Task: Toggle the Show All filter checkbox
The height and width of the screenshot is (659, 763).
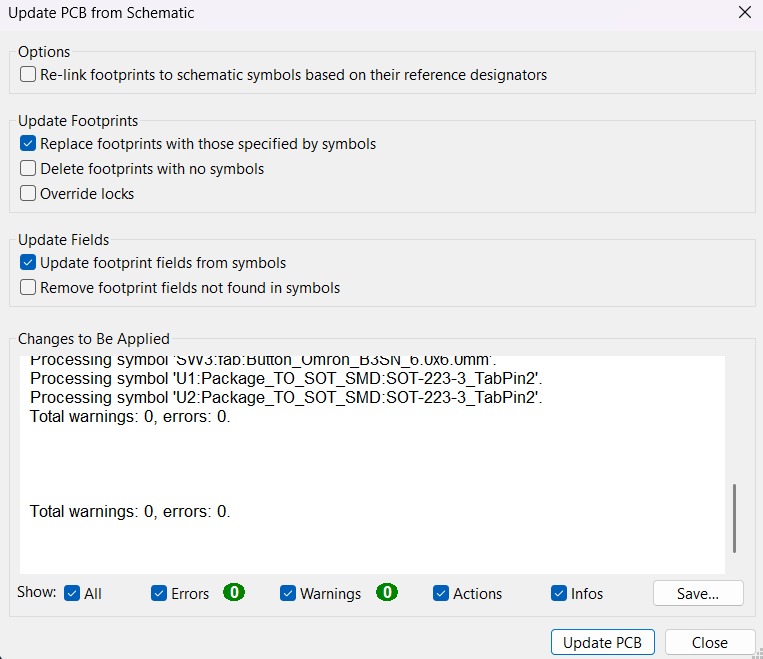Action: 72,593
